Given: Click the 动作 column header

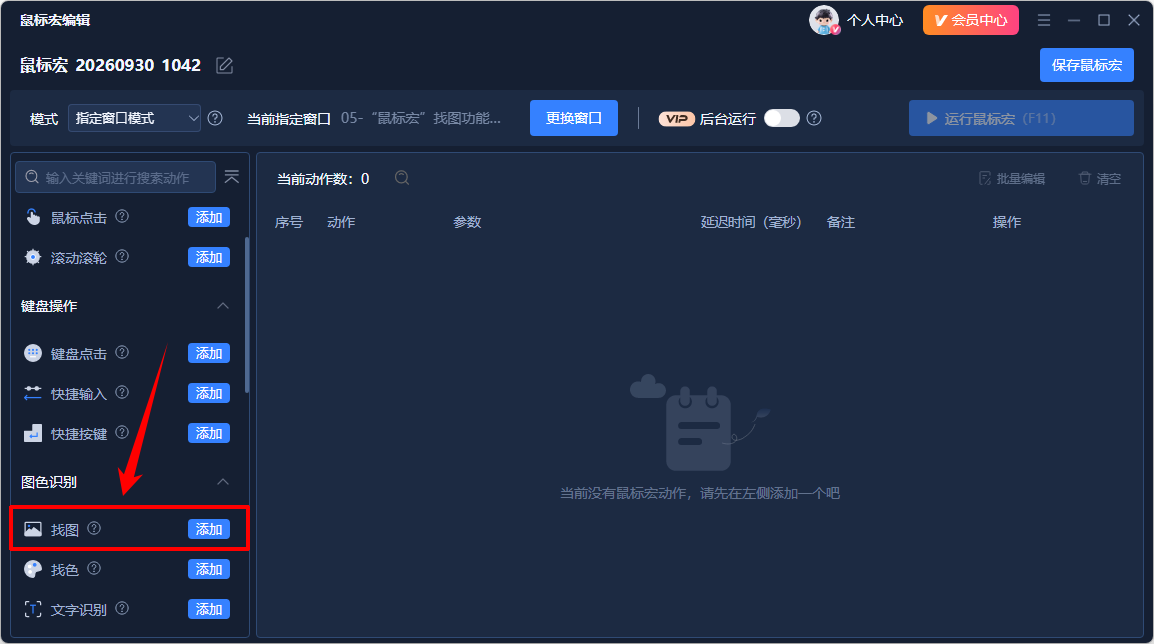Looking at the screenshot, I should coord(341,222).
